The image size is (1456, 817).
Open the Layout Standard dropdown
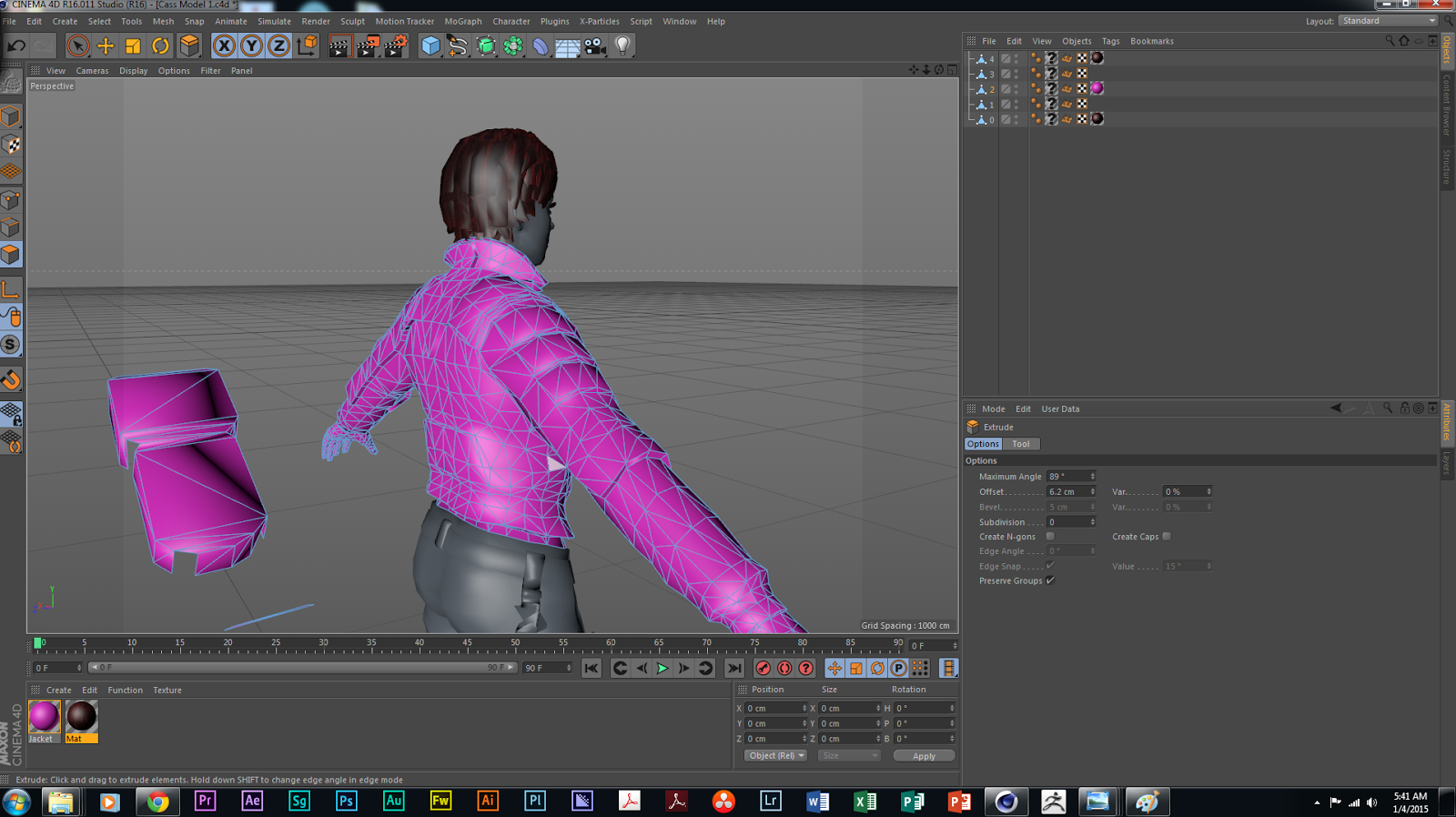click(1388, 21)
